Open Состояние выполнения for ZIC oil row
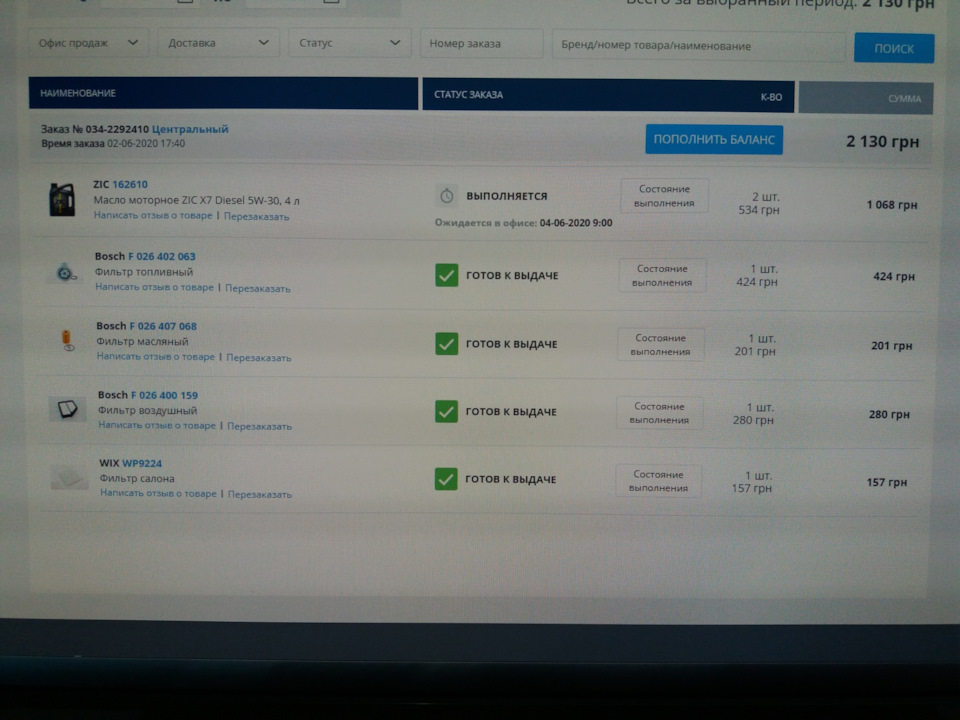Viewport: 960px width, 720px height. click(664, 196)
